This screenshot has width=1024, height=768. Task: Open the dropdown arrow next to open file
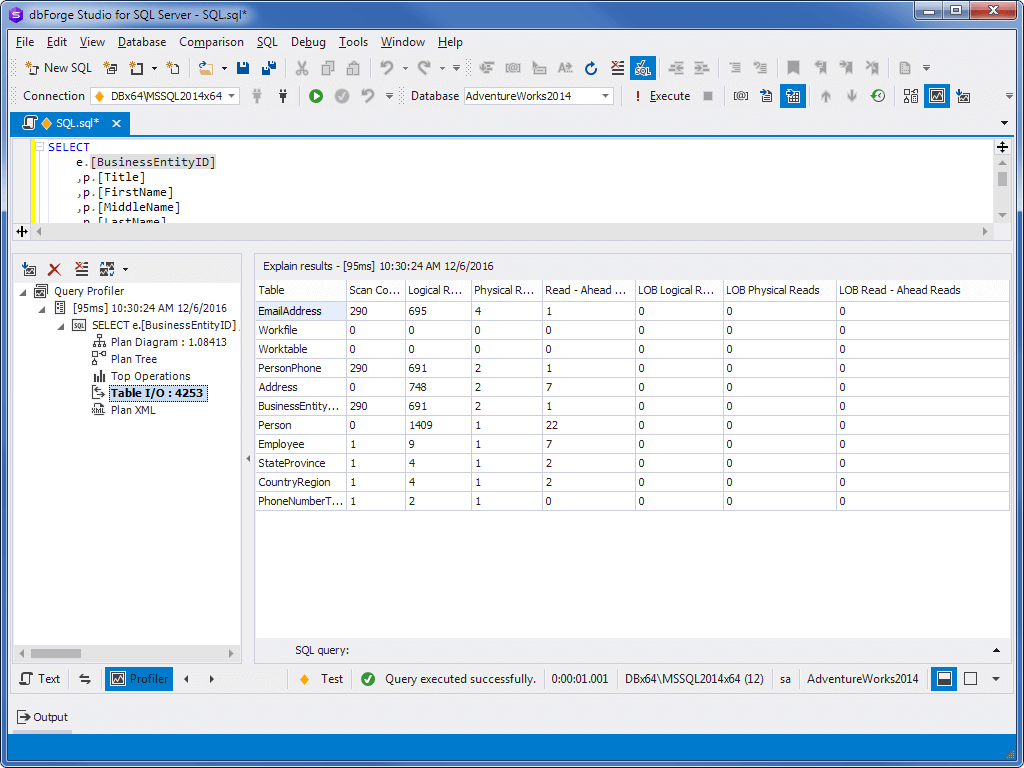224,68
